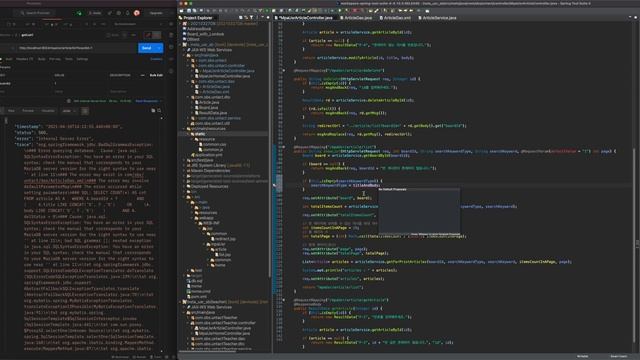Expand the Maven Dependencies node
Image resolution: width=640 pixels, height=360 pixels.
[184, 171]
